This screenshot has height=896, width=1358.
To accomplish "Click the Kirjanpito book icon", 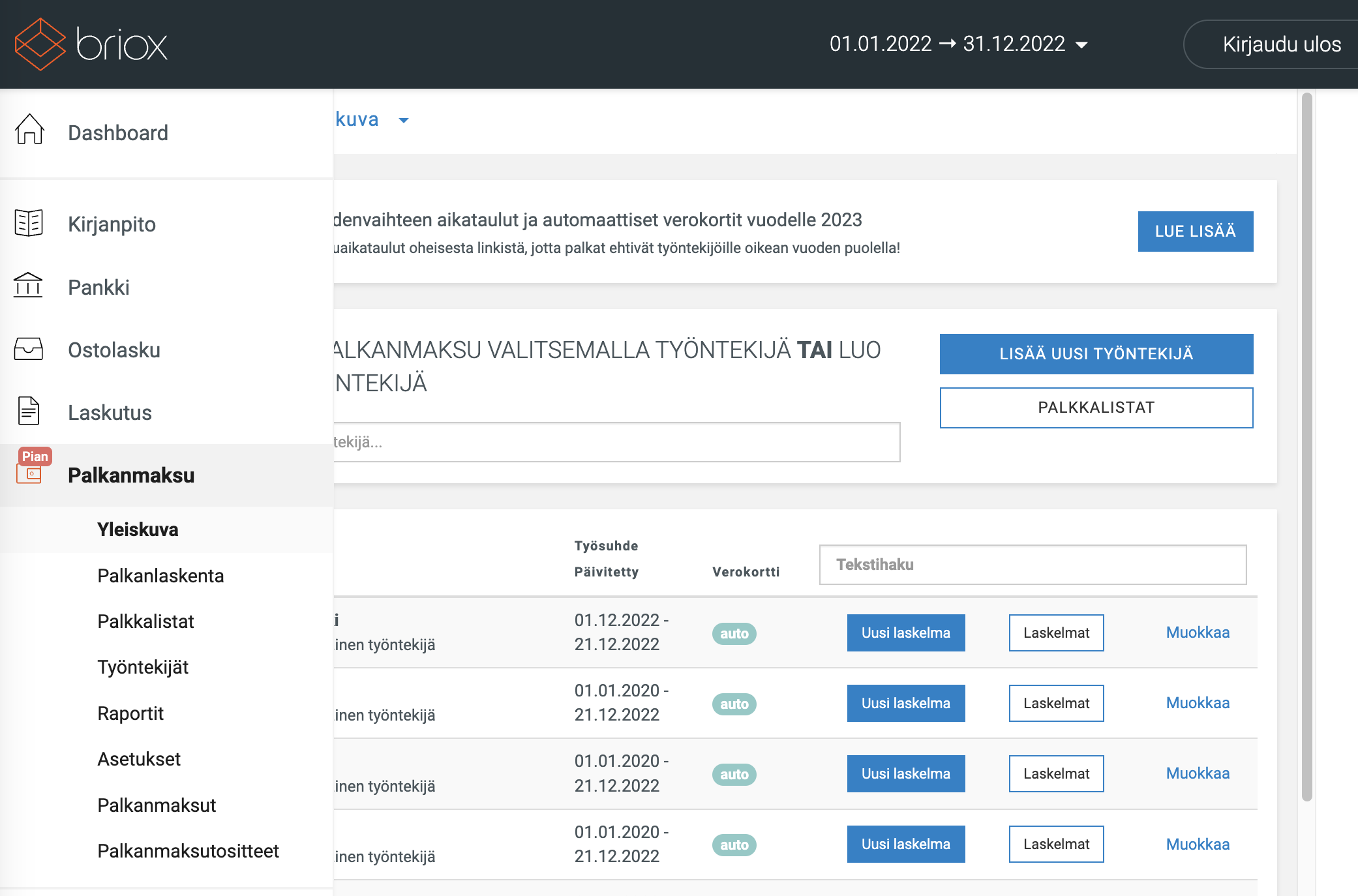I will click(x=29, y=223).
